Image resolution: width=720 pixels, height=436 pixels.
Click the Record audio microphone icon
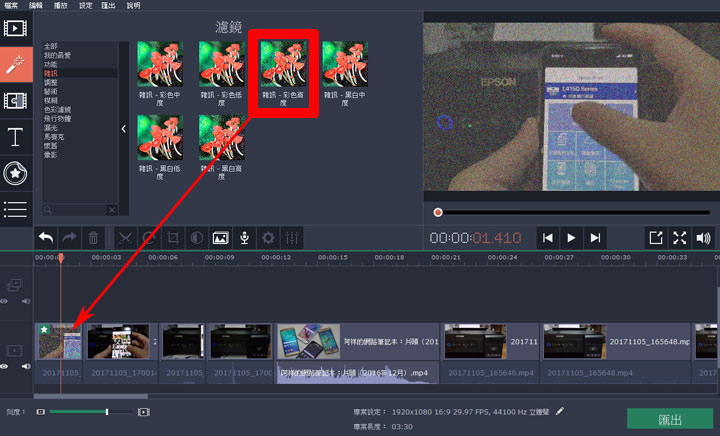pos(244,238)
